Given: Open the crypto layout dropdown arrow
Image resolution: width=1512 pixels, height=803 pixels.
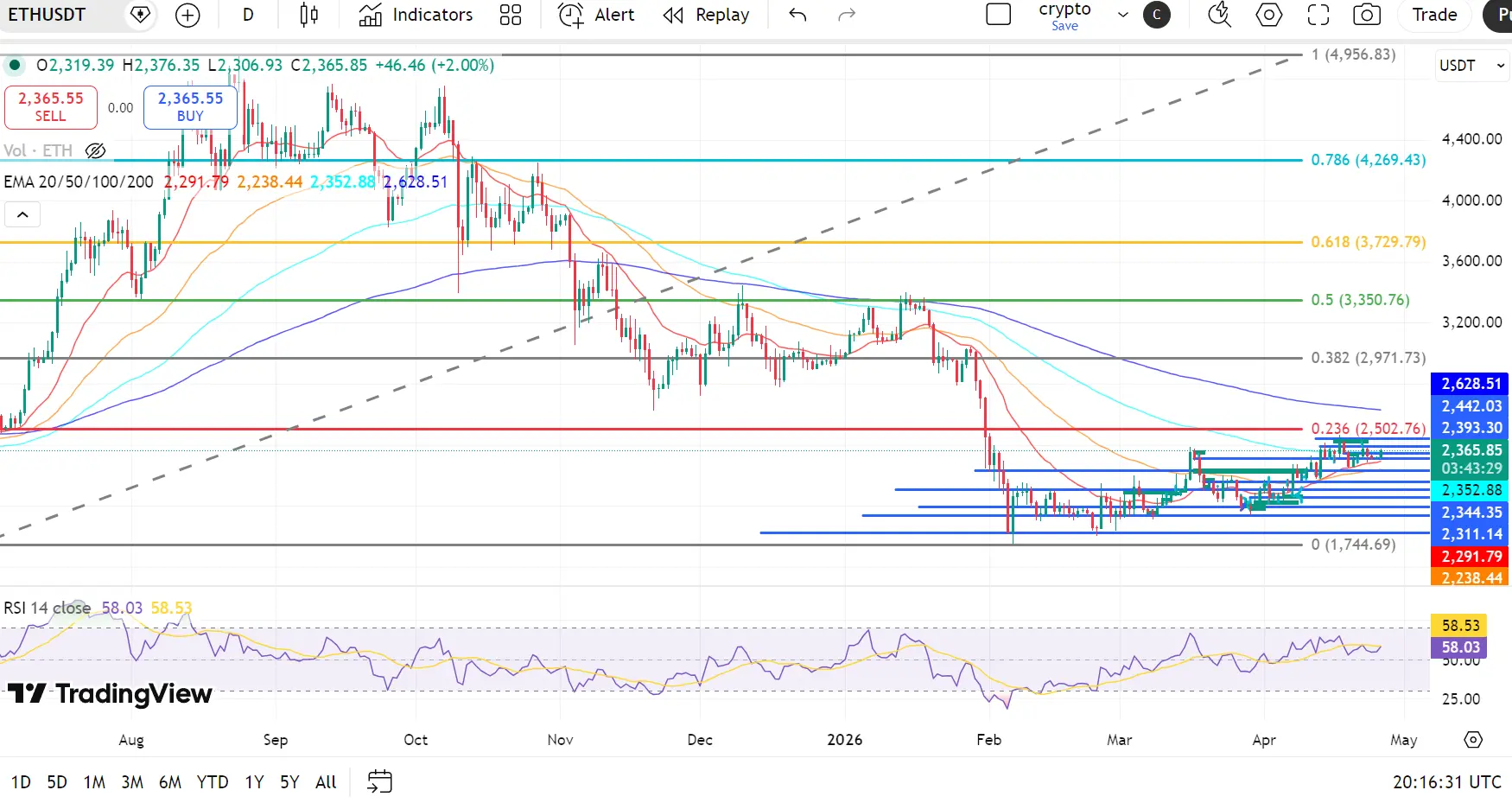Looking at the screenshot, I should [x=1122, y=15].
